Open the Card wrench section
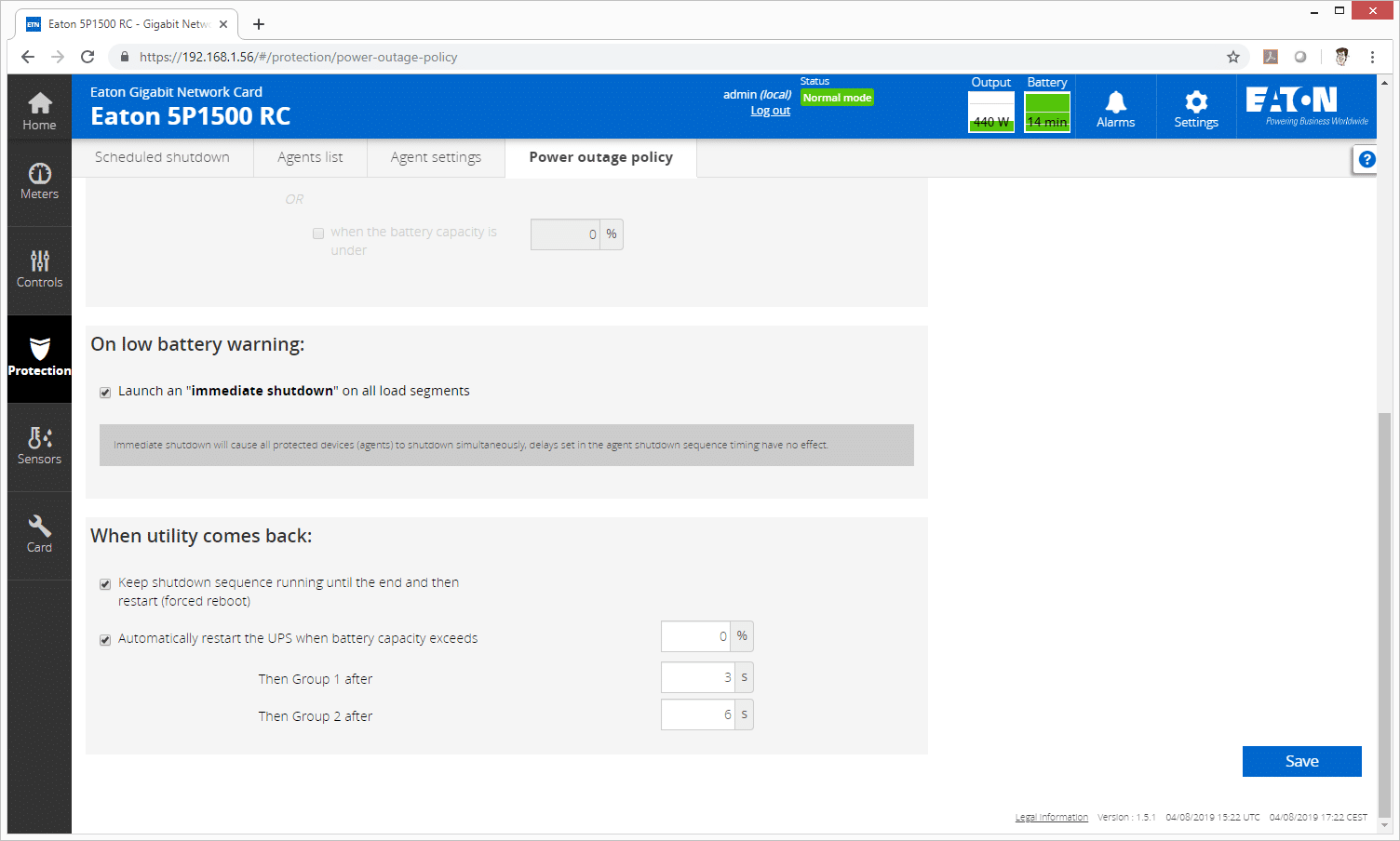This screenshot has height=841, width=1400. (x=39, y=535)
